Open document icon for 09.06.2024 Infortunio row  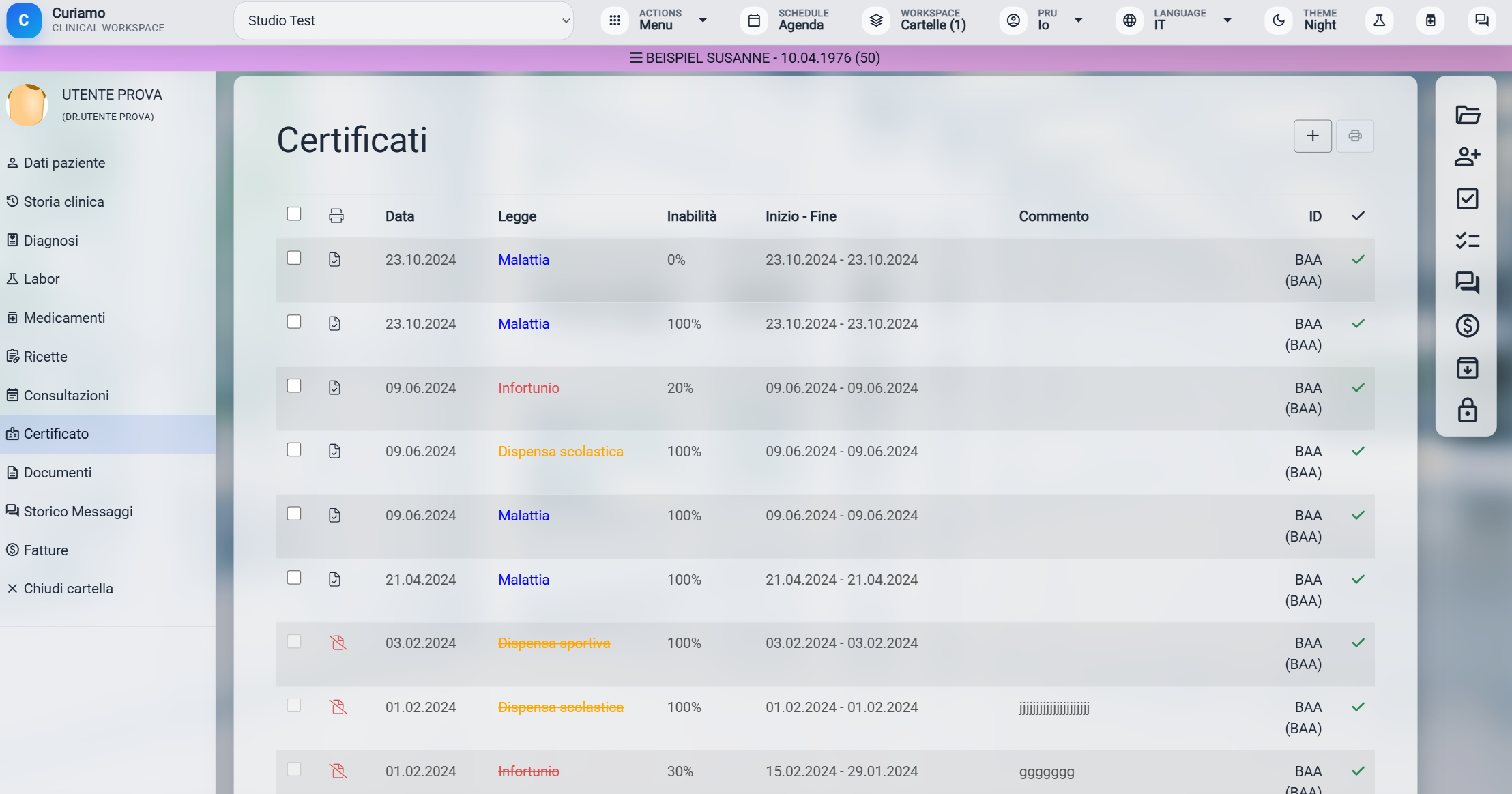(334, 387)
